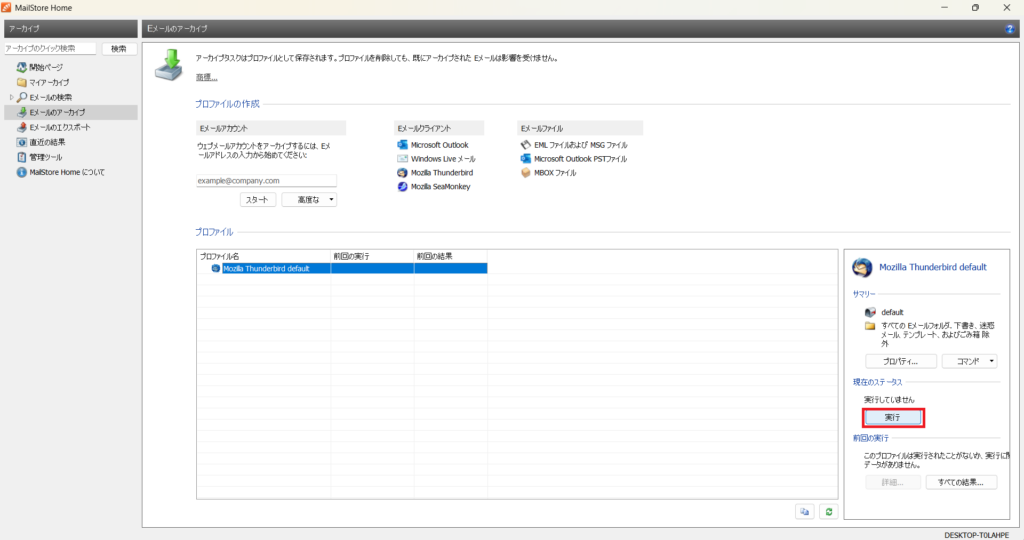
Task: Click the Eメールのエクスポート sidebar icon
Action: point(22,127)
